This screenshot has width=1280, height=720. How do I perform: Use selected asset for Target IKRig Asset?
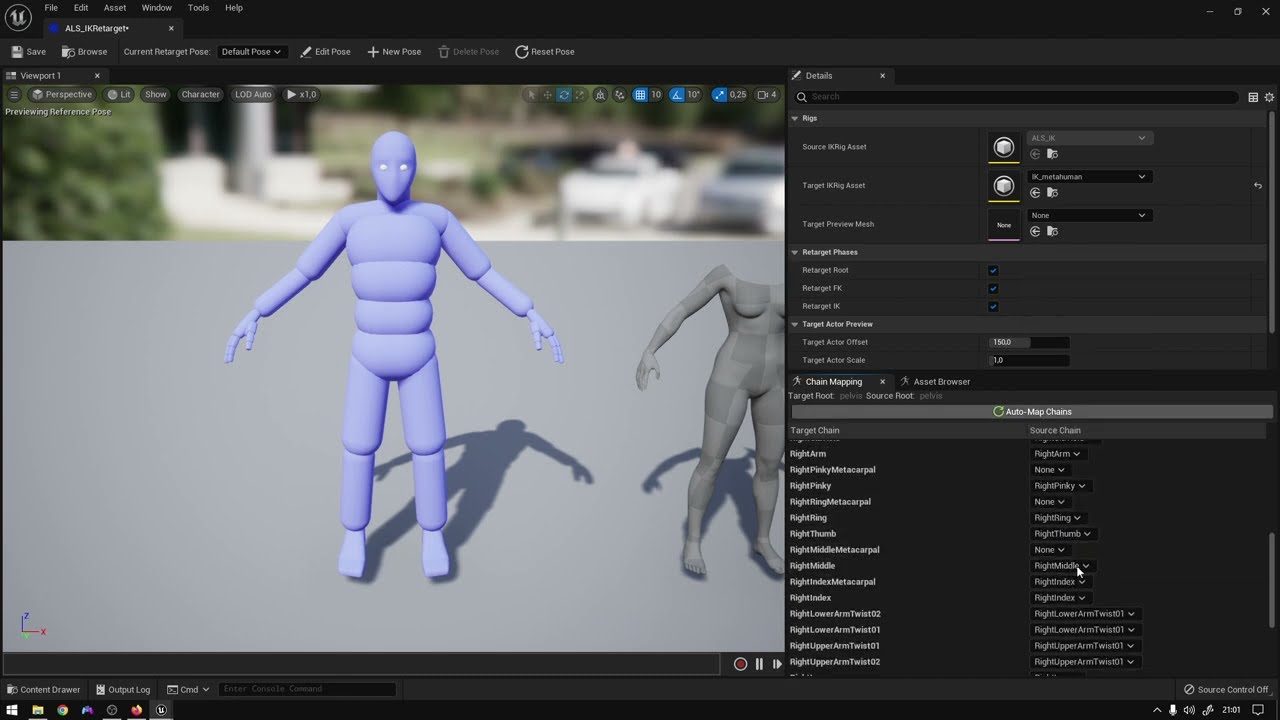tap(1035, 193)
